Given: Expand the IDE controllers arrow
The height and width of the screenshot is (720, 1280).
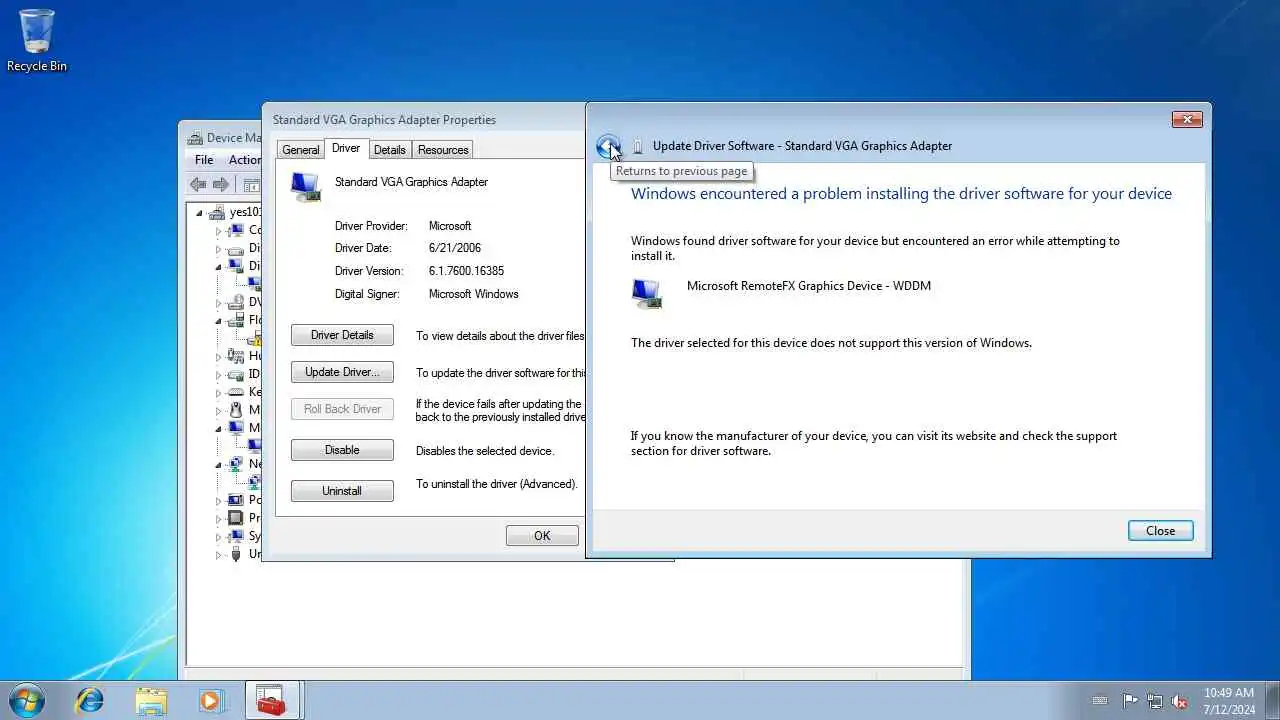Looking at the screenshot, I should [218, 375].
